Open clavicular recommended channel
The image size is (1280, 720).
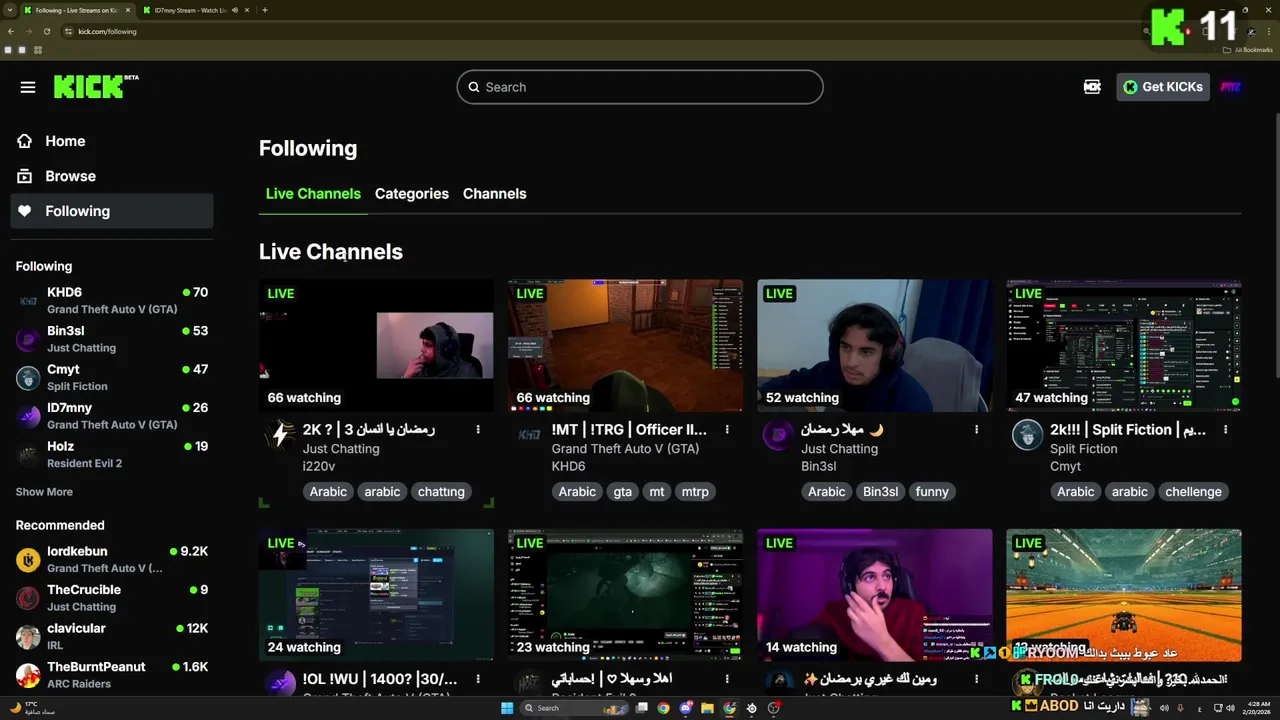tap(112, 636)
